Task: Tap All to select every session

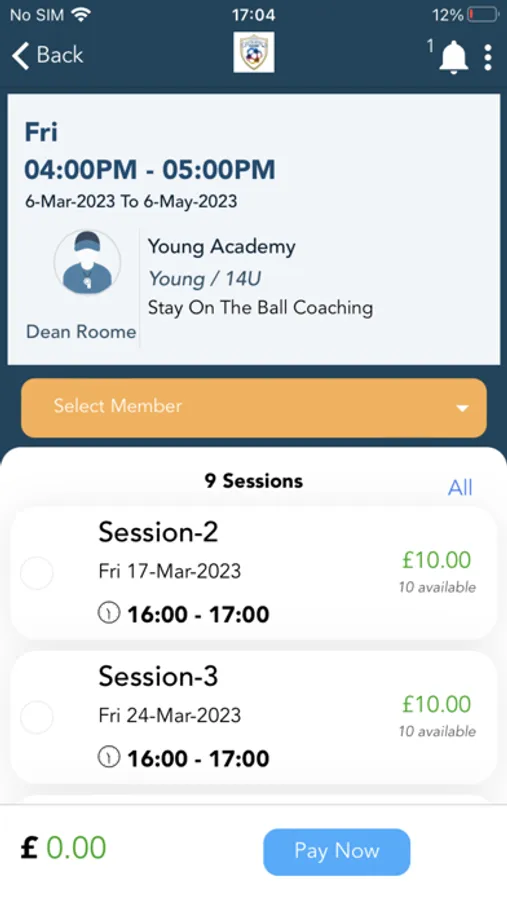Action: pyautogui.click(x=460, y=487)
